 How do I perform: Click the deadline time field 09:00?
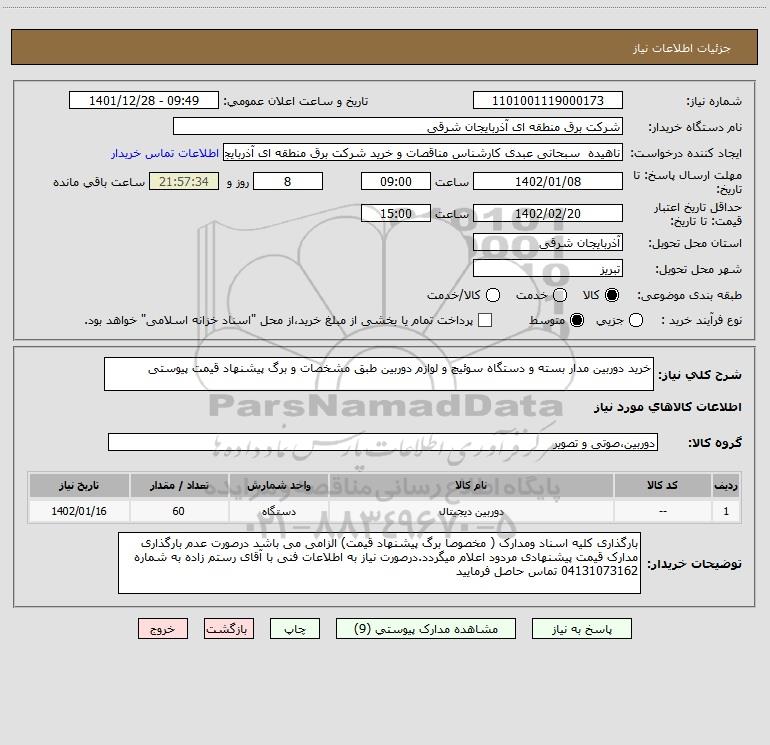pos(396,181)
